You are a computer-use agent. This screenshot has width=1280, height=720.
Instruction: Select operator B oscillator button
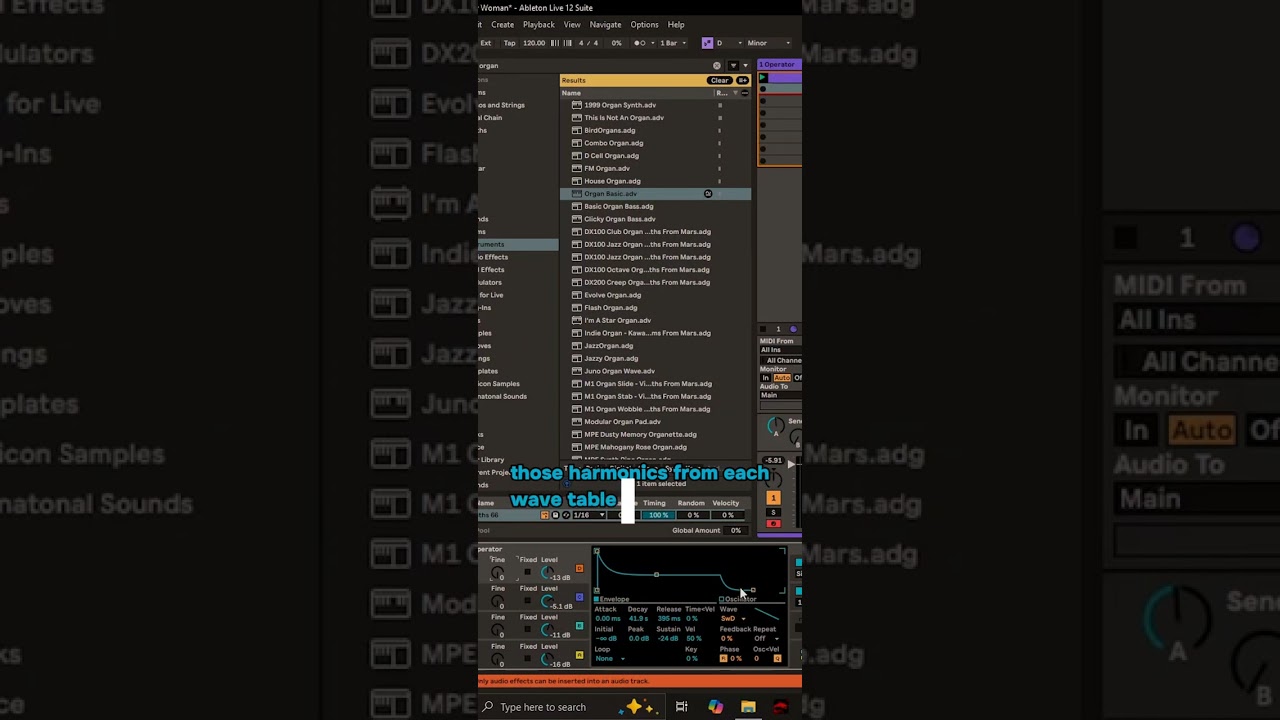click(x=579, y=626)
